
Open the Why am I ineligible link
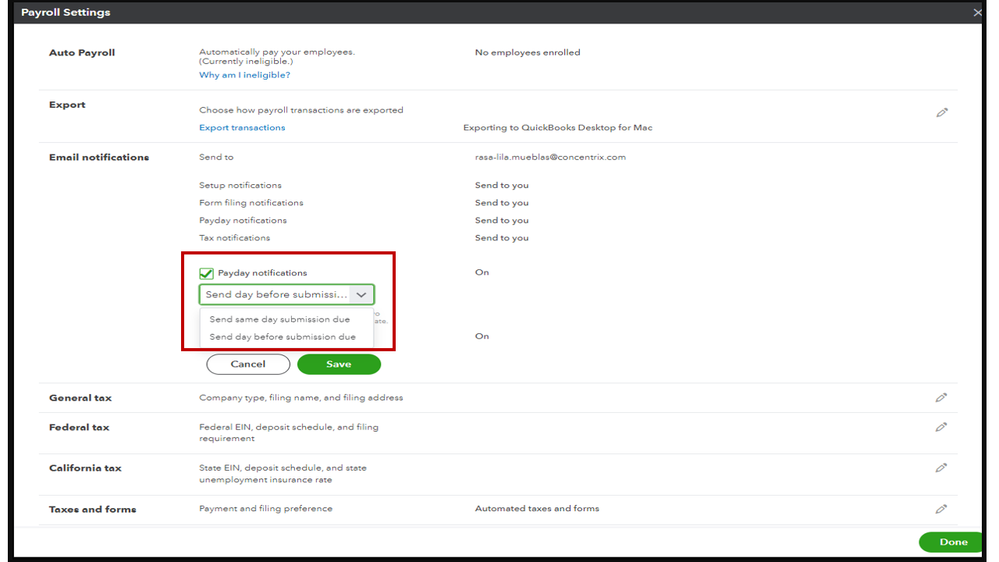(x=245, y=75)
